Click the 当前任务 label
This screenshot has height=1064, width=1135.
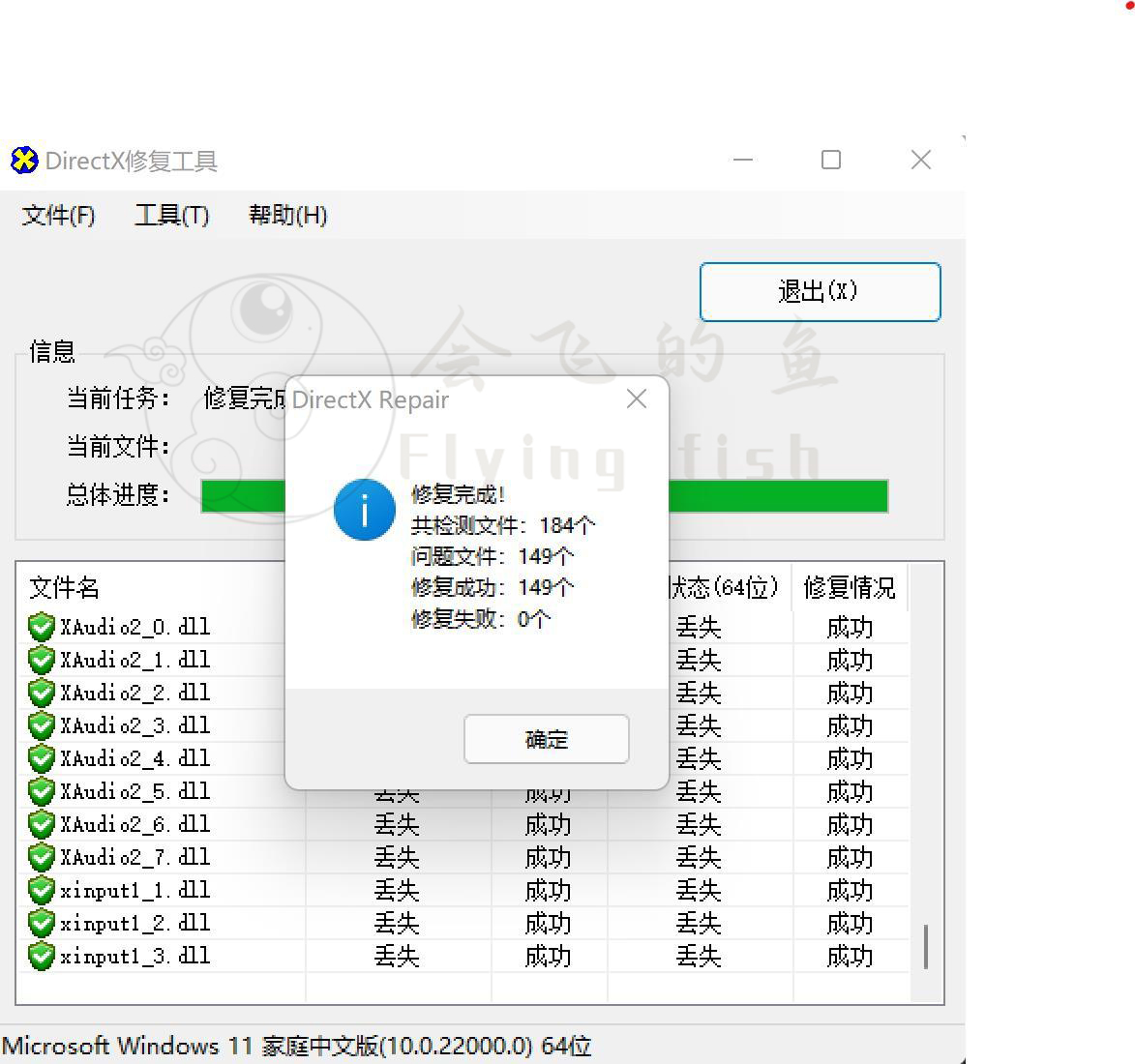(119, 399)
